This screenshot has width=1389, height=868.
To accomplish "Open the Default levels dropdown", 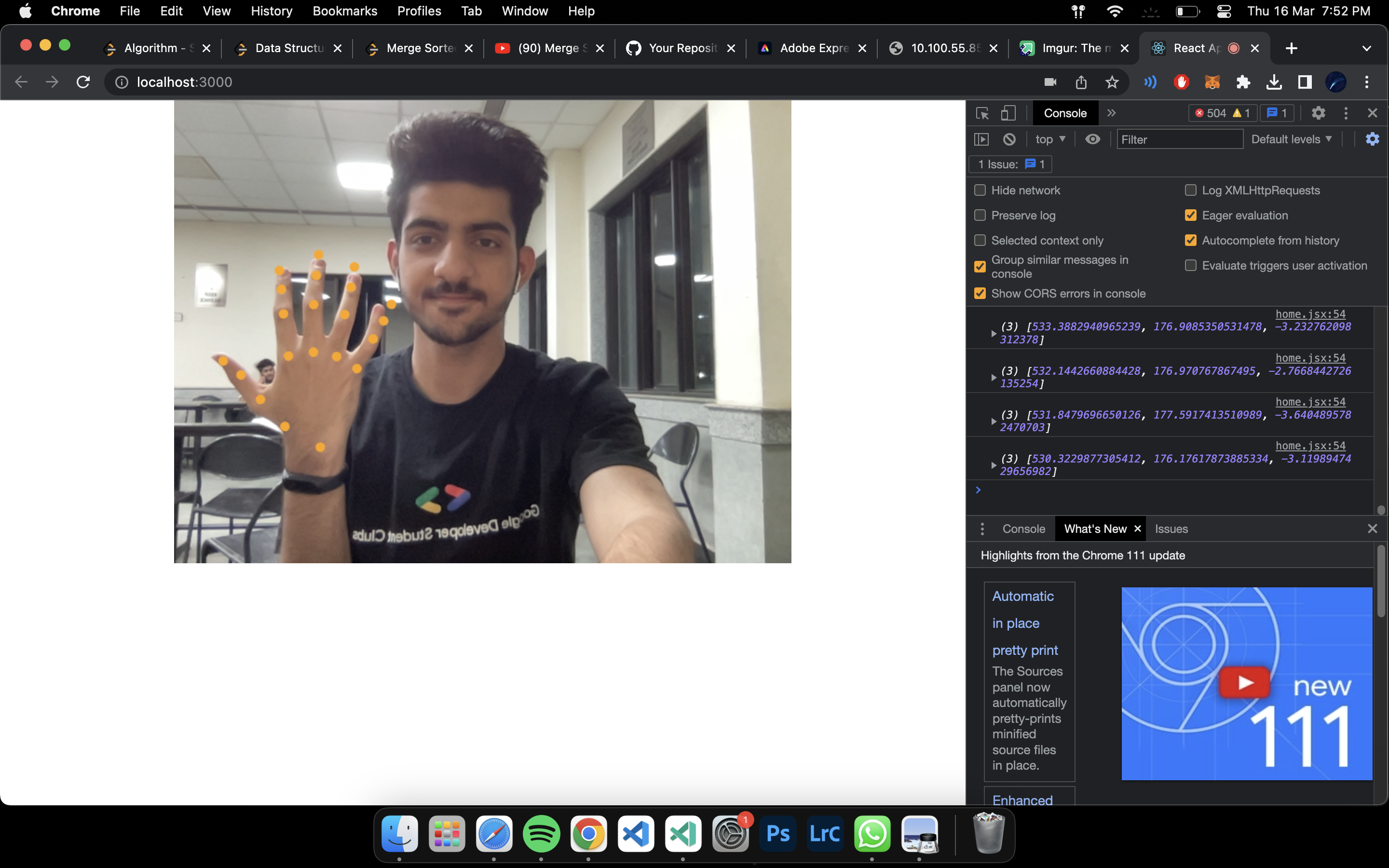I will click(x=1292, y=139).
